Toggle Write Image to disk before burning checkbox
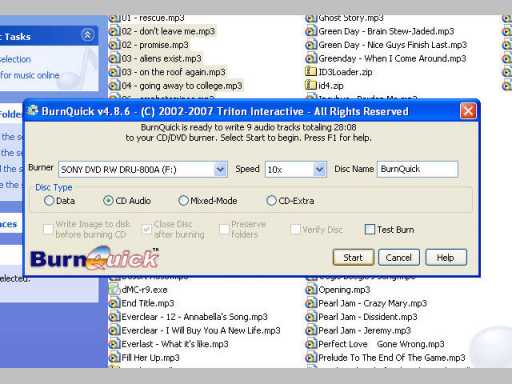The image size is (512, 384). [48, 229]
